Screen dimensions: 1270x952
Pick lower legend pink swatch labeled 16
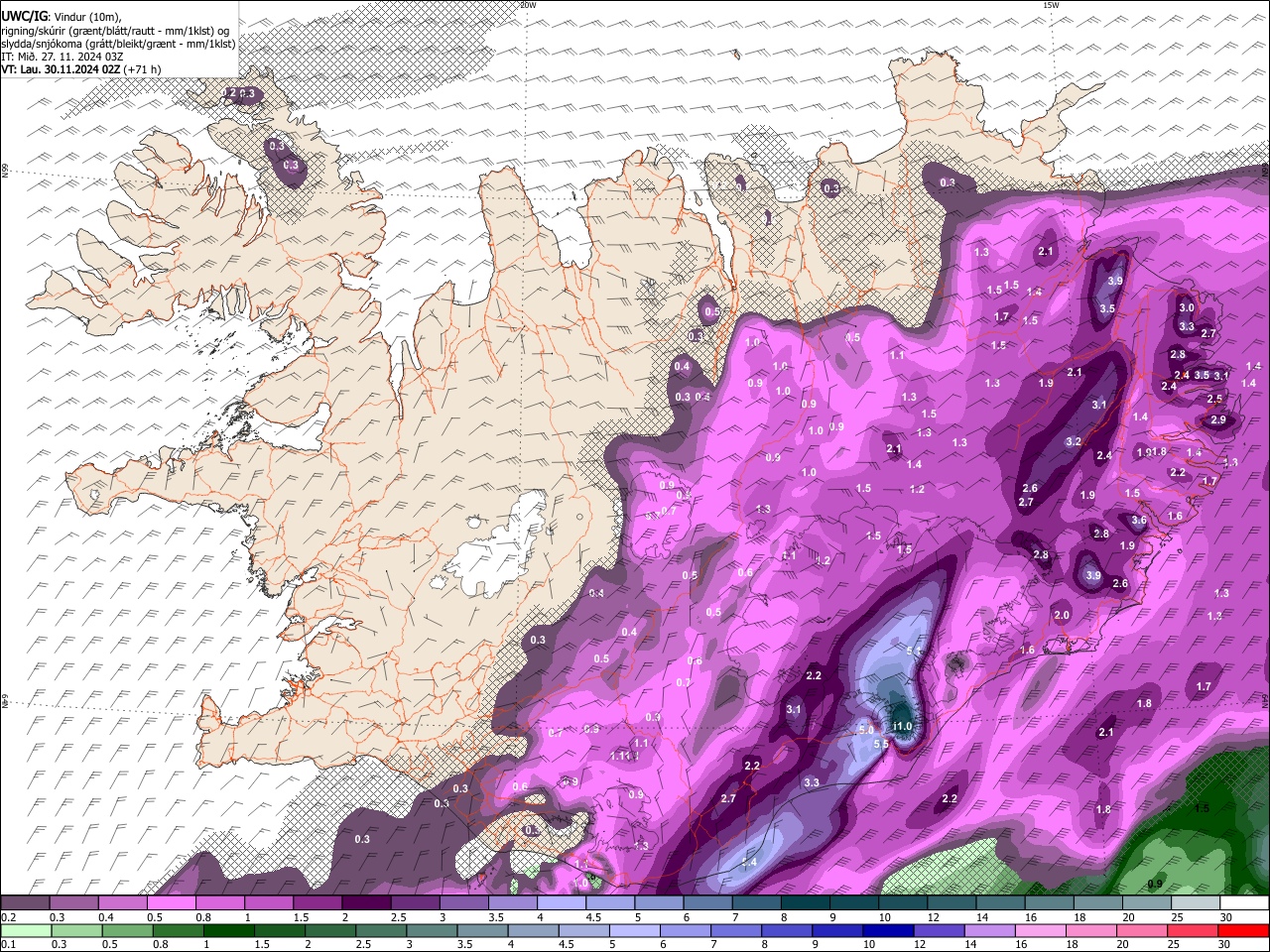coord(1042,931)
